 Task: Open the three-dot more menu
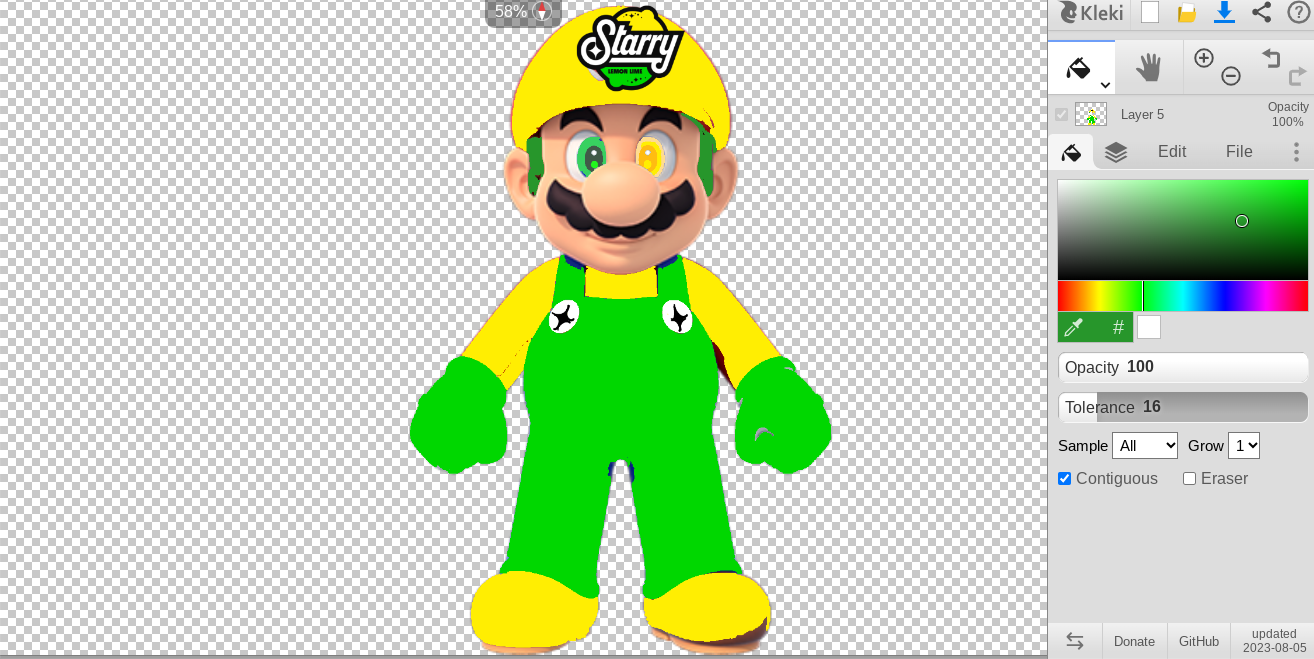click(x=1296, y=152)
